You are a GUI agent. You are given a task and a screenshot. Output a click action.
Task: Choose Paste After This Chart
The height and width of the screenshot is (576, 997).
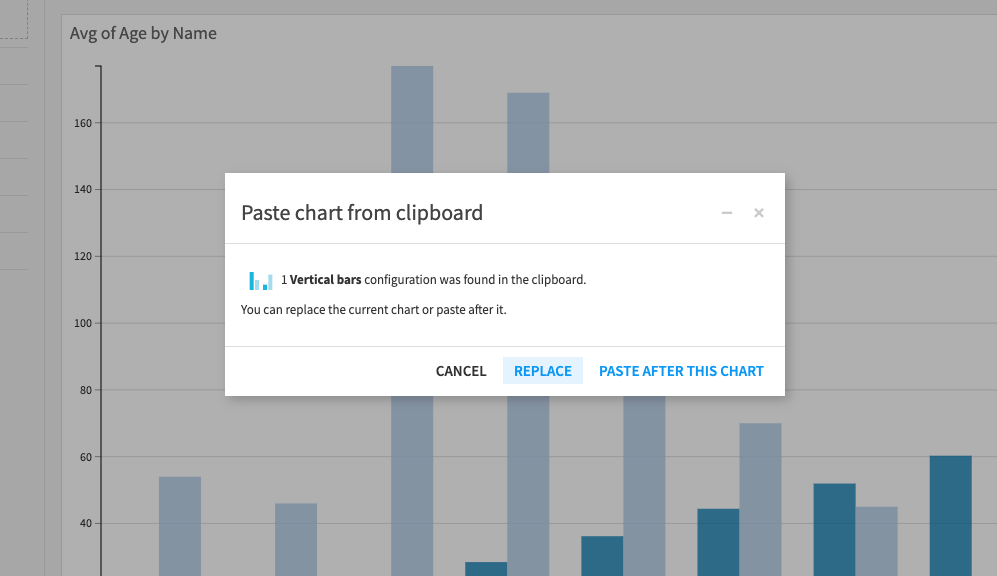(x=681, y=371)
